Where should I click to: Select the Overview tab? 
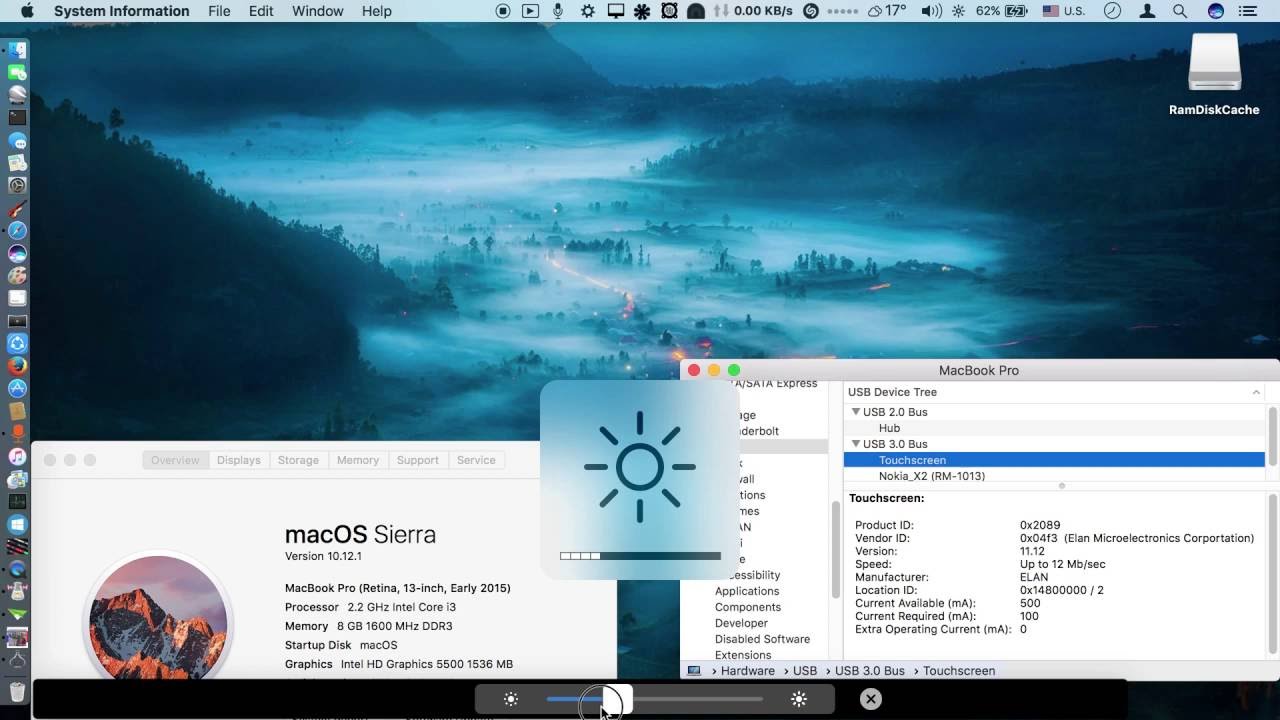click(x=175, y=460)
